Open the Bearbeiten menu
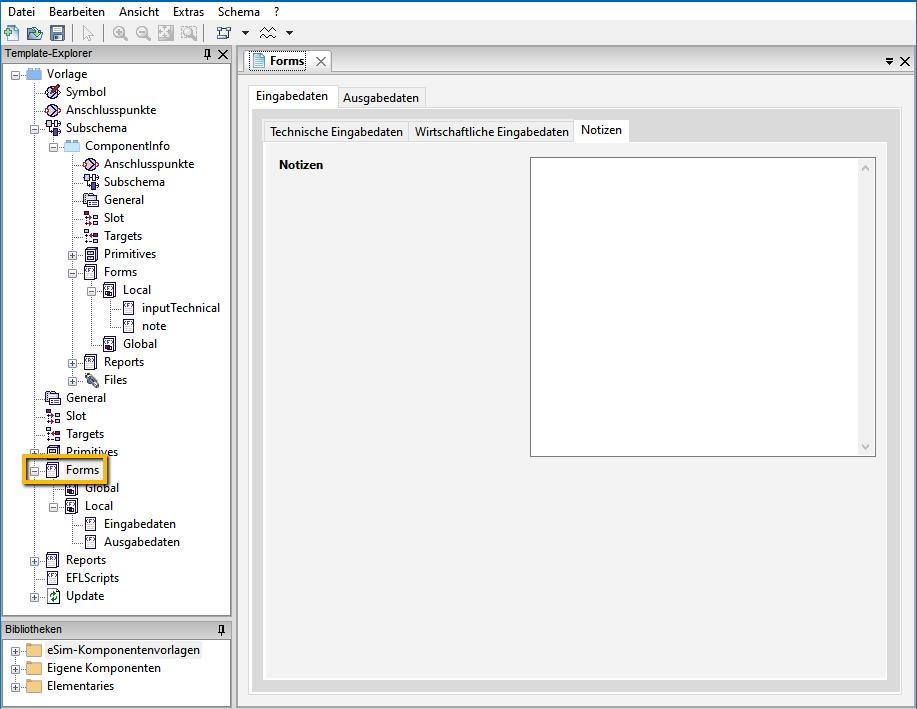 (x=77, y=12)
